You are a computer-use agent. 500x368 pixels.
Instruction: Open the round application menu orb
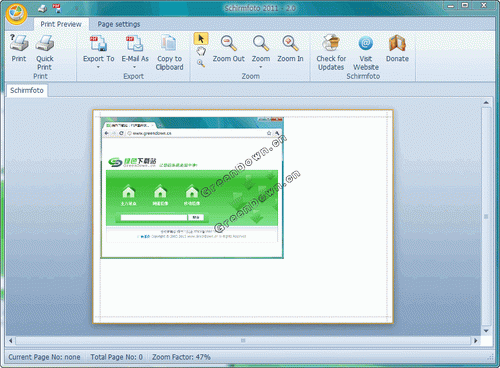[x=16, y=14]
